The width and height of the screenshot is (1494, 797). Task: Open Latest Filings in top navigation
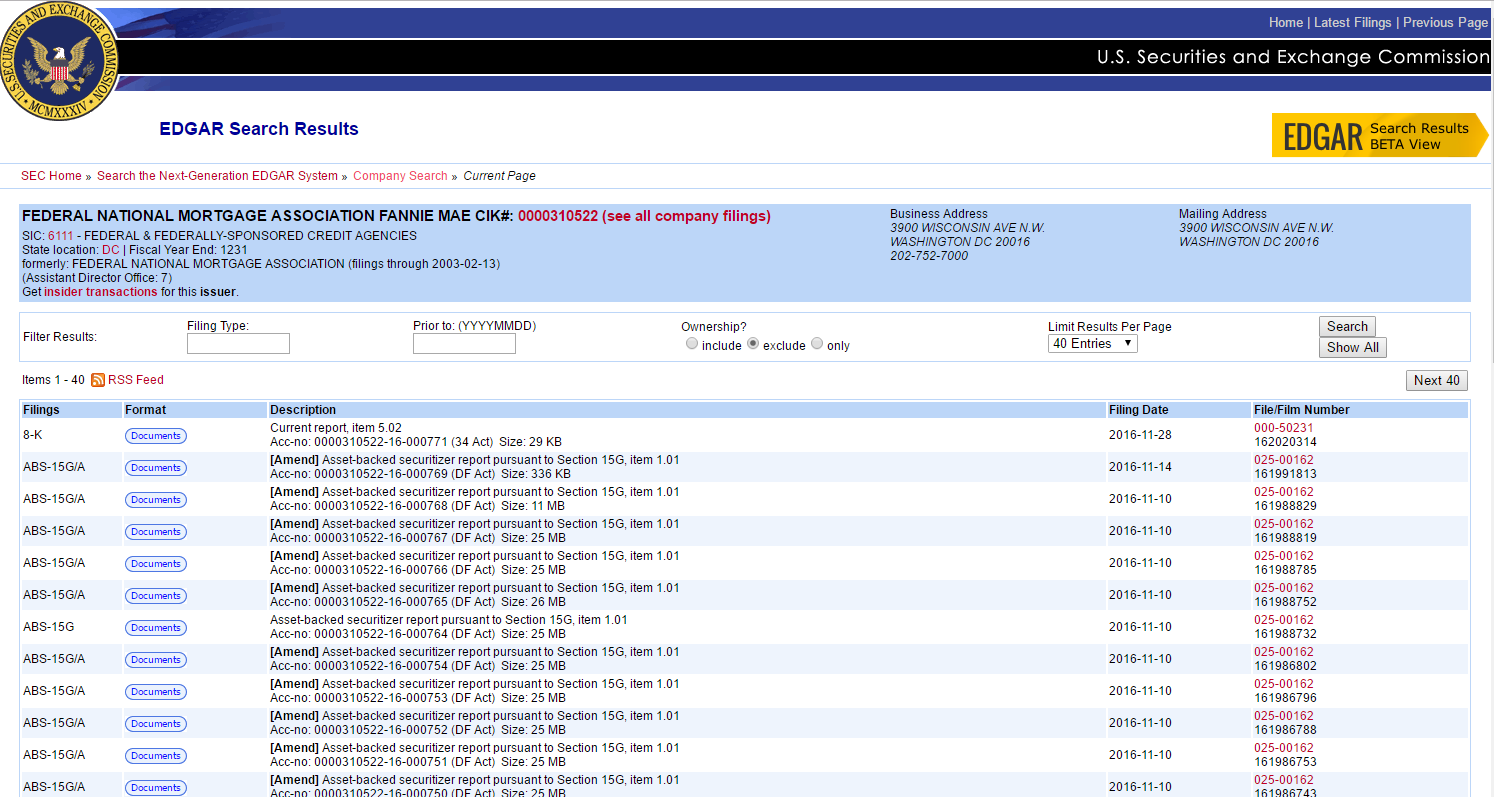pyautogui.click(x=1352, y=23)
